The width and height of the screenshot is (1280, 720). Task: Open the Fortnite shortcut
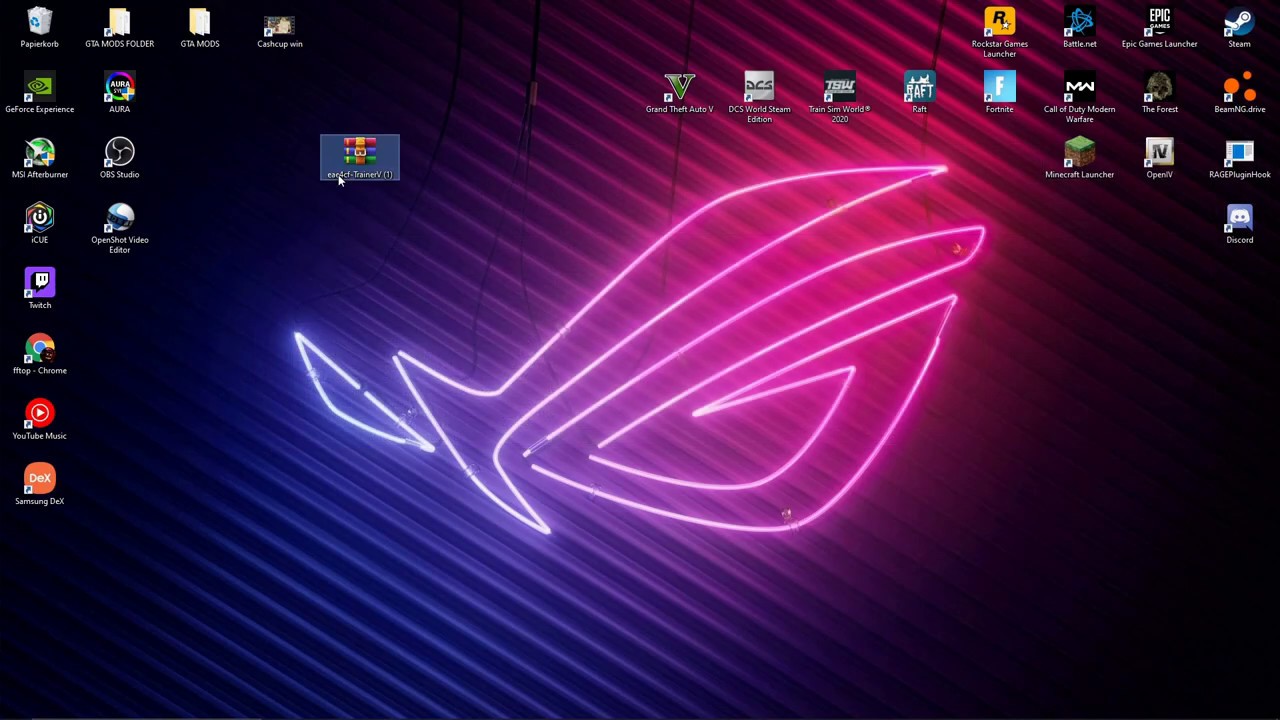point(999,92)
